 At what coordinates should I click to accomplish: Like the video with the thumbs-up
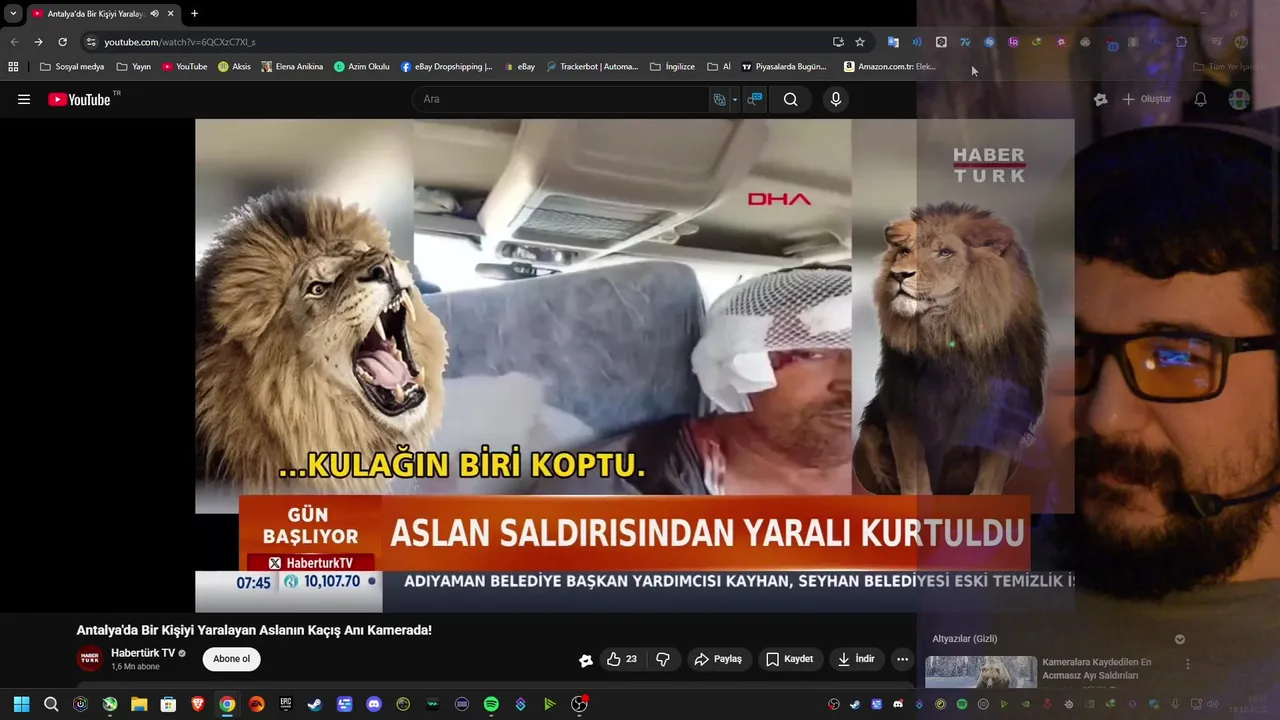622,659
